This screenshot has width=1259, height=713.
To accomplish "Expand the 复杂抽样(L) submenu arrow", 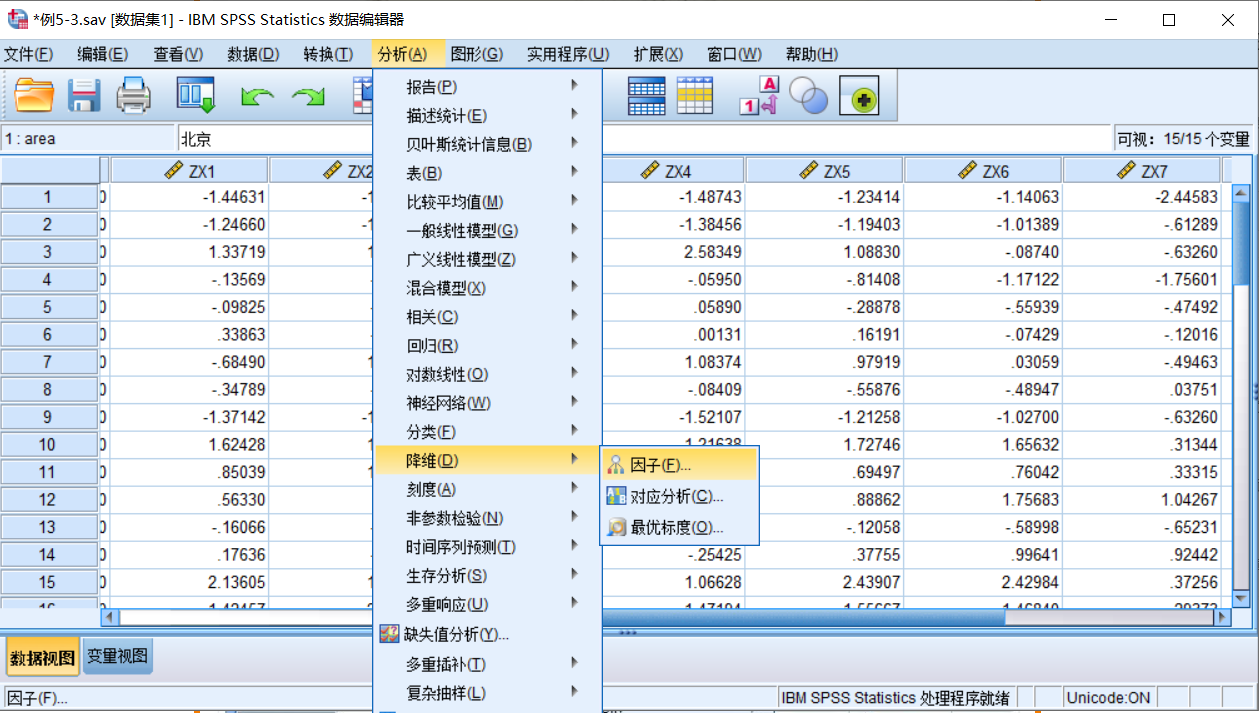I will (575, 692).
